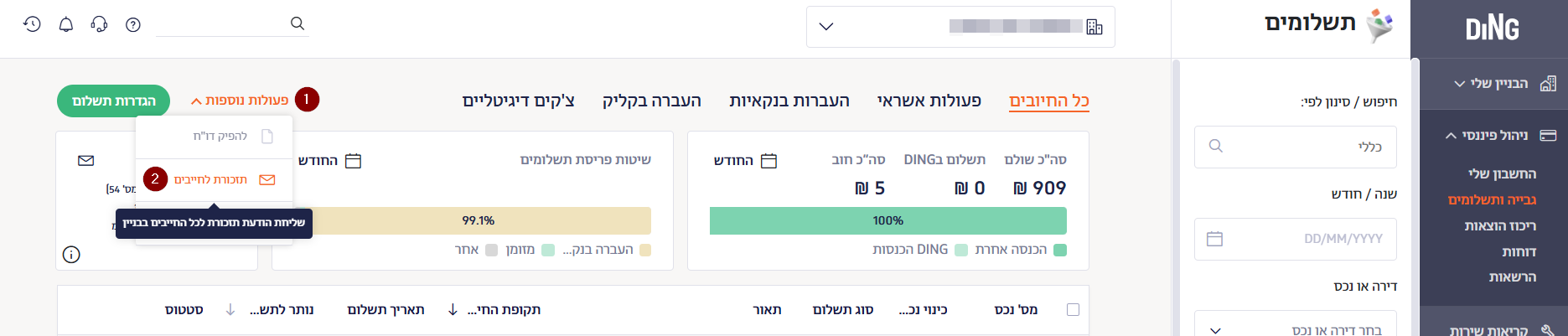The image size is (1568, 336).
Task: Sort by the תקופת החיוב column arrow
Action: tap(453, 310)
